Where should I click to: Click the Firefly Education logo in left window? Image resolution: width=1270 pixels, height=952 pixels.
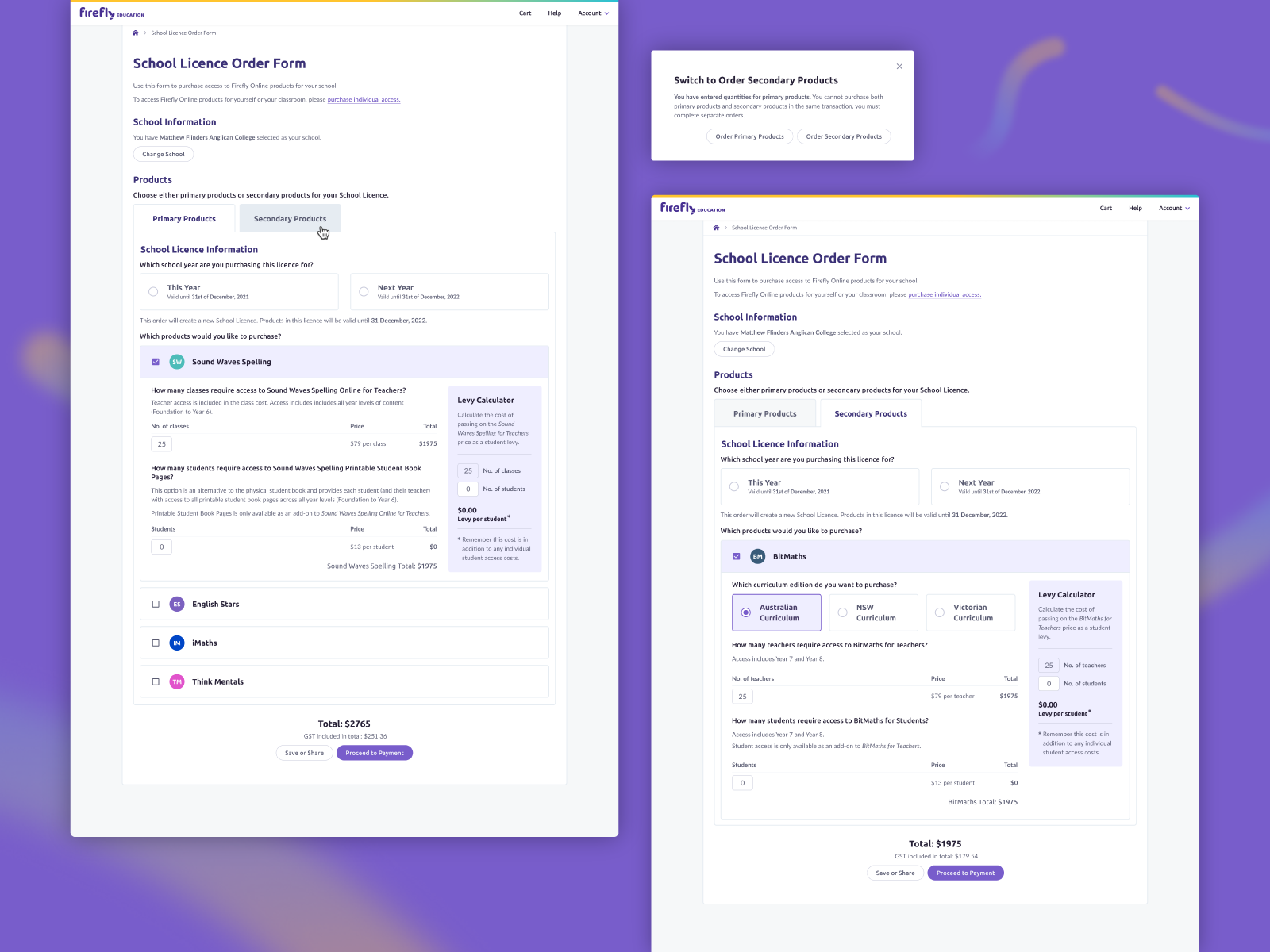click(112, 13)
